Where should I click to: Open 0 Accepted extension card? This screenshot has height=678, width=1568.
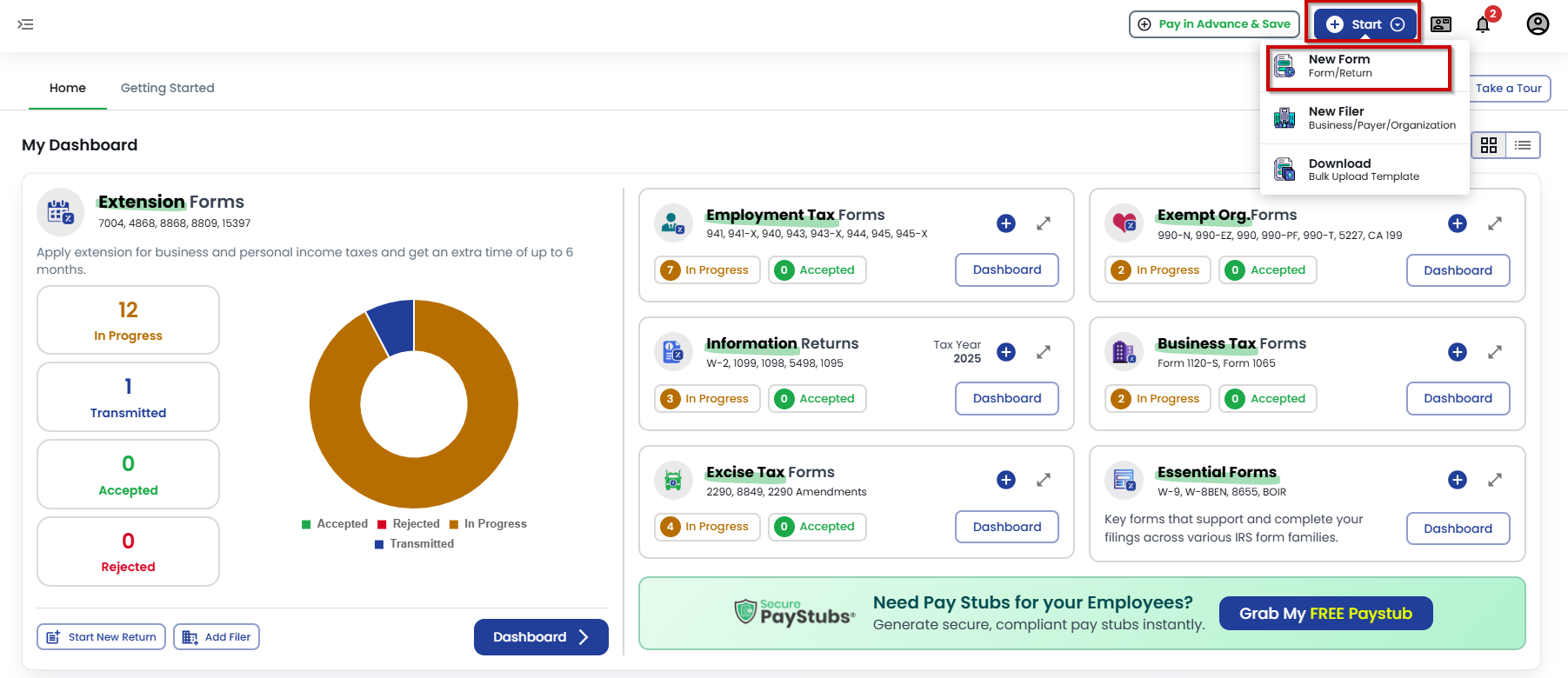pos(128,475)
